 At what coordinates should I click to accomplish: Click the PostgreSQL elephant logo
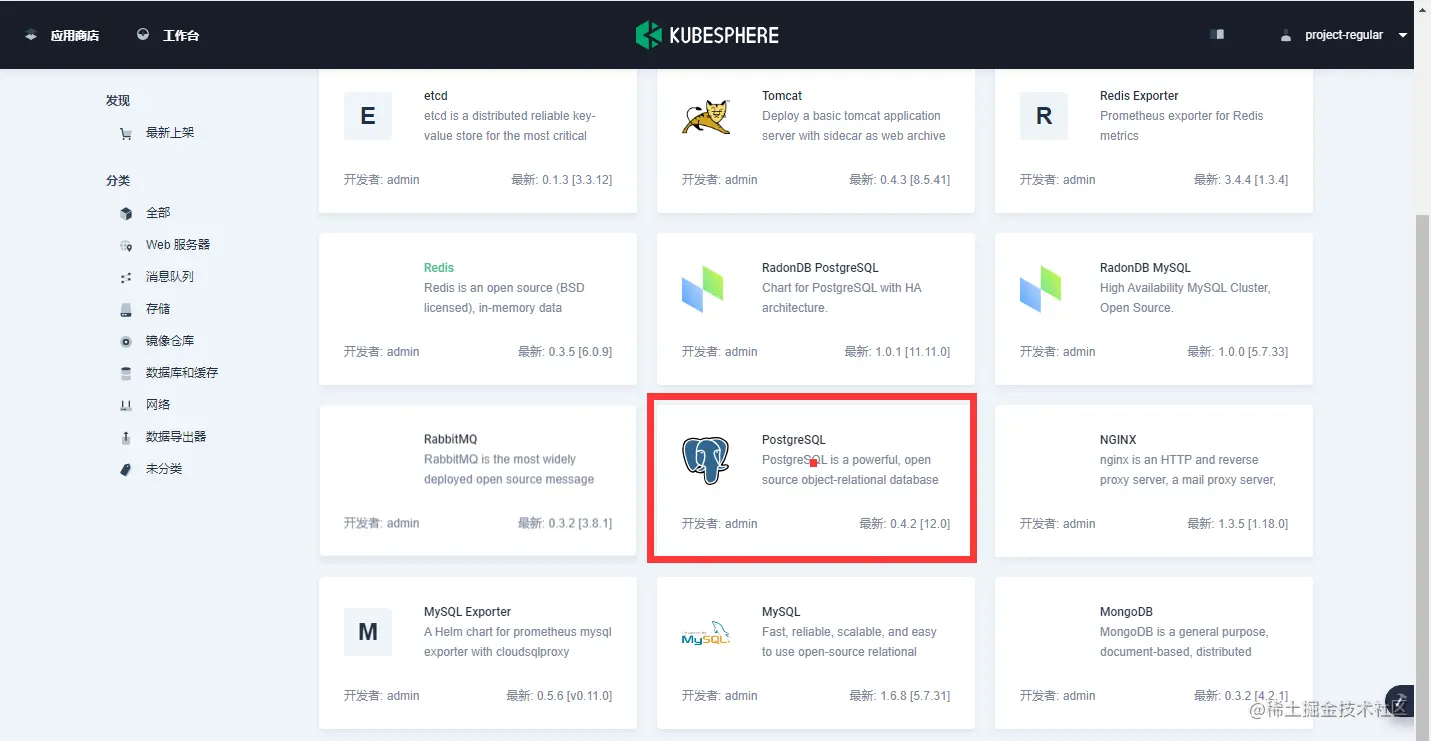click(706, 461)
